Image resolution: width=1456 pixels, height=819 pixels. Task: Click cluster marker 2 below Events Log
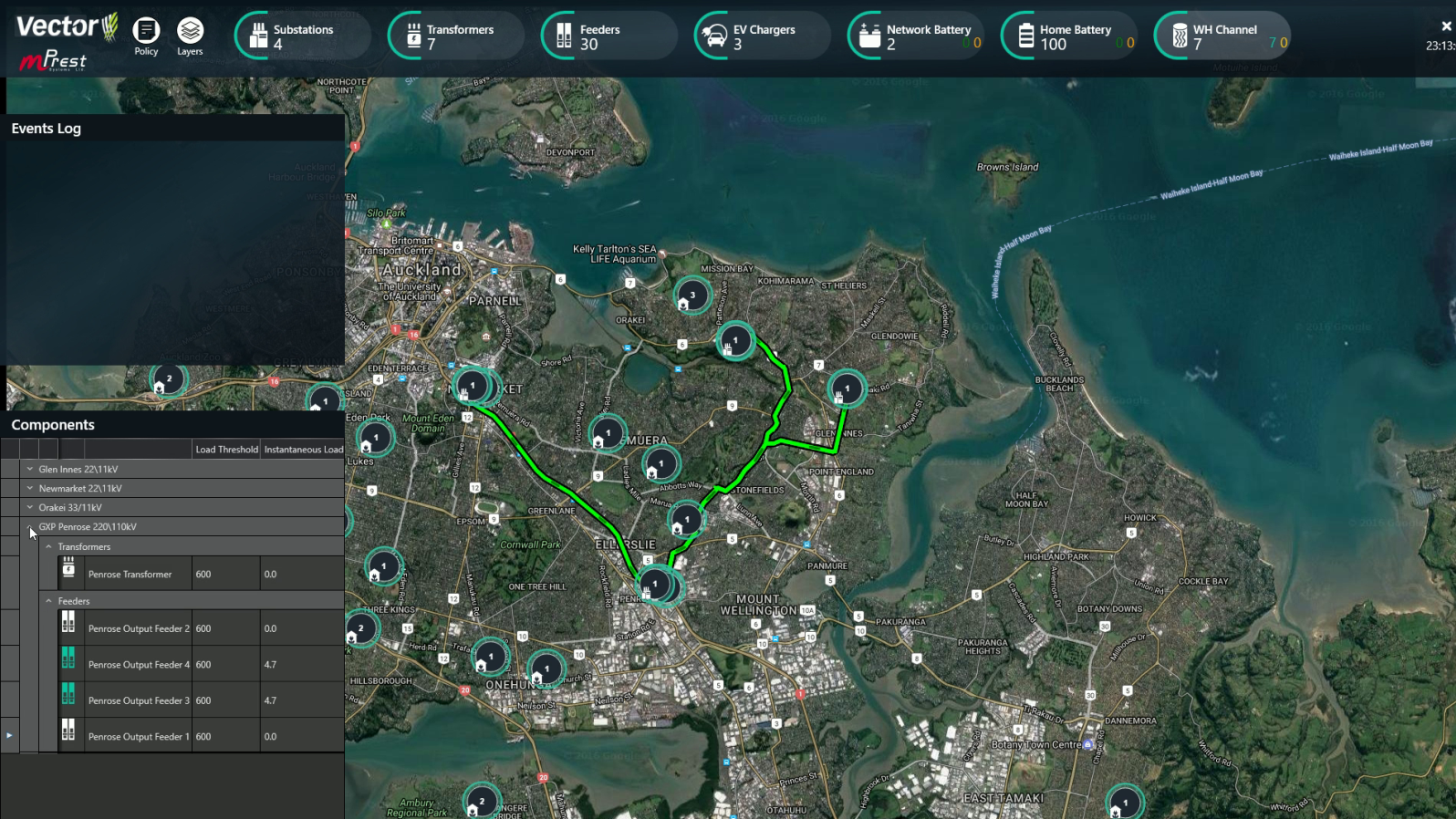click(x=169, y=379)
